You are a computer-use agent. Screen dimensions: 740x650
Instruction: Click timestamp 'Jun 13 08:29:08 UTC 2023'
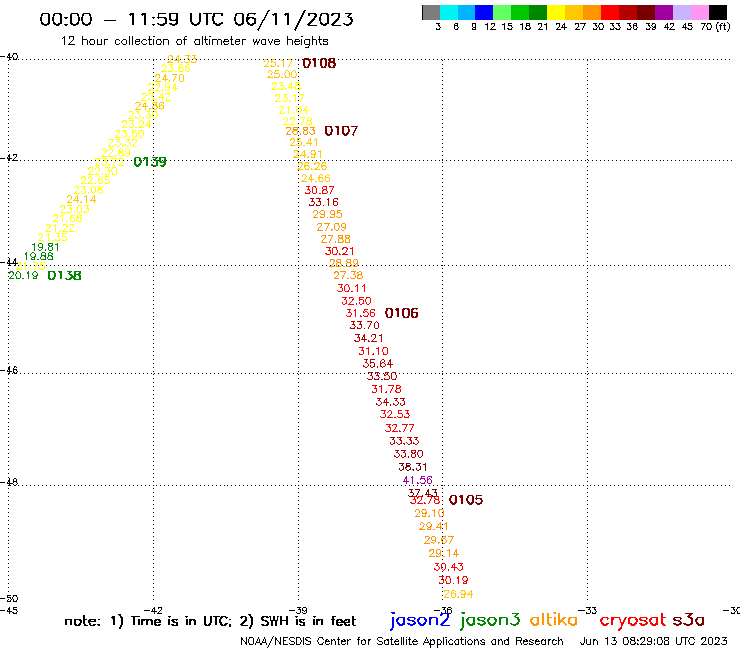pos(654,641)
